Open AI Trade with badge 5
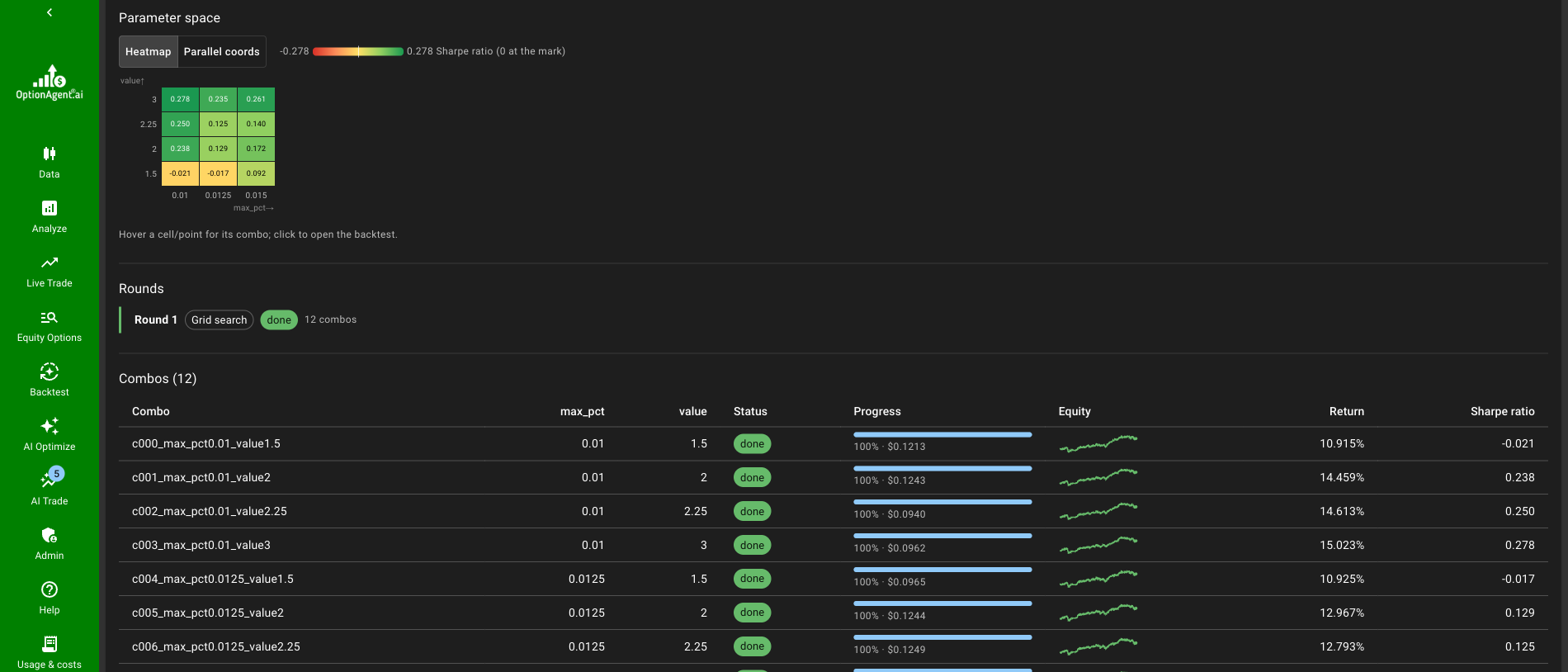The width and height of the screenshot is (1568, 672). pos(50,487)
